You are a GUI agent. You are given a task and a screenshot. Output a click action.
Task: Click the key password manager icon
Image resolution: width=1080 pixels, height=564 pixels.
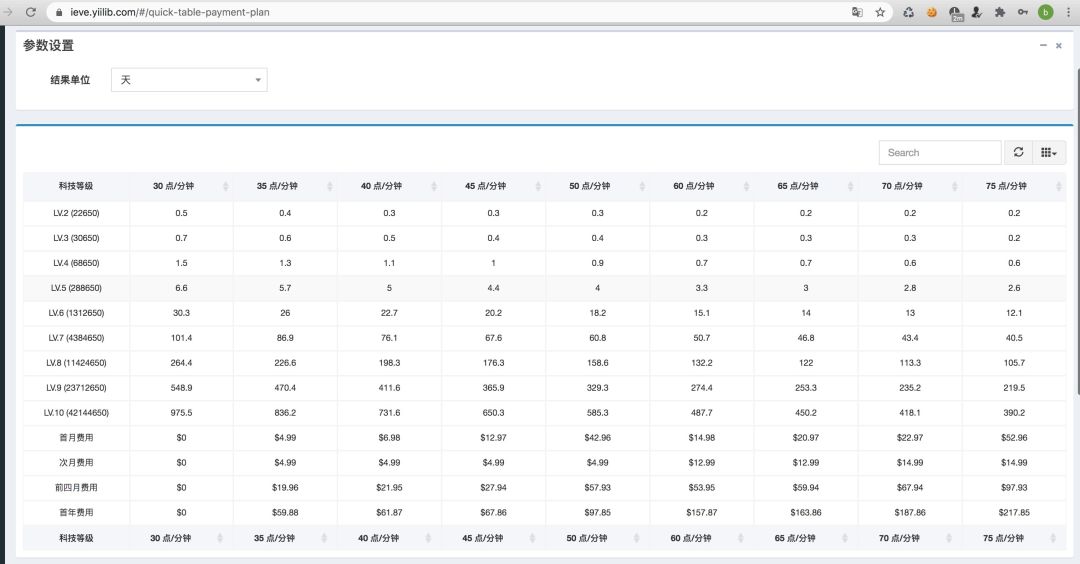pyautogui.click(x=1022, y=12)
